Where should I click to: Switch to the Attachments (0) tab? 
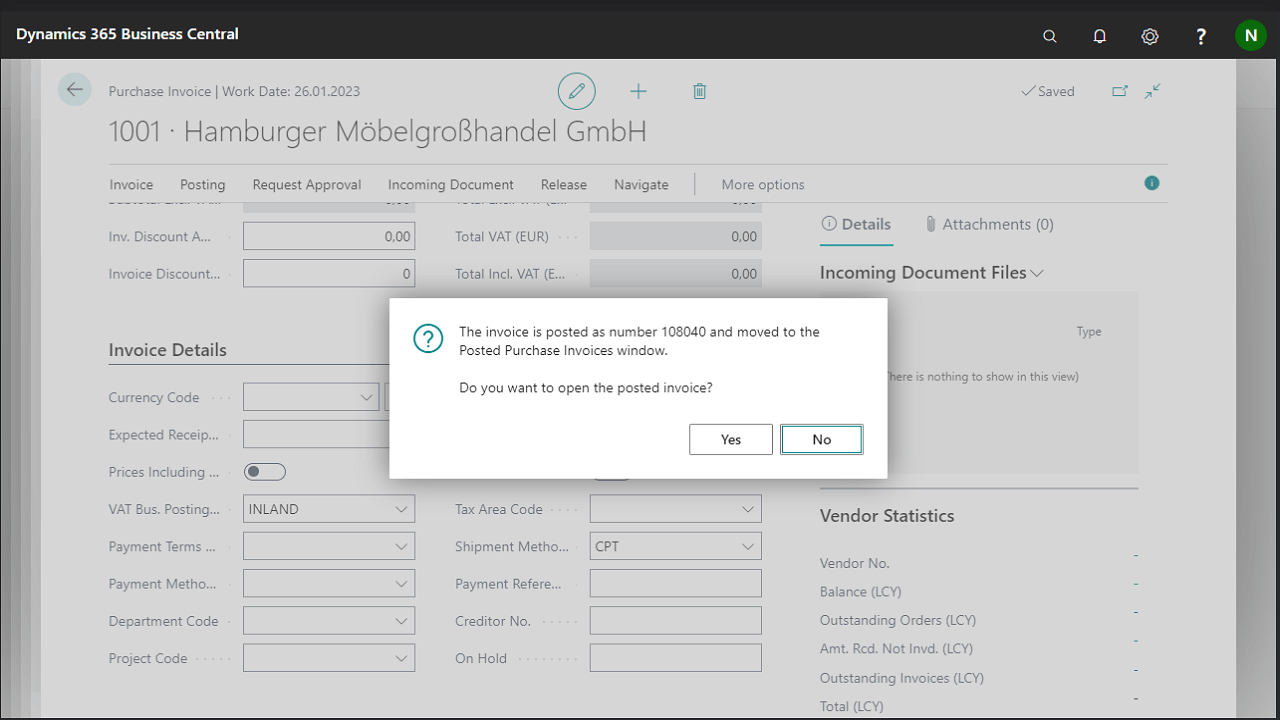click(988, 224)
